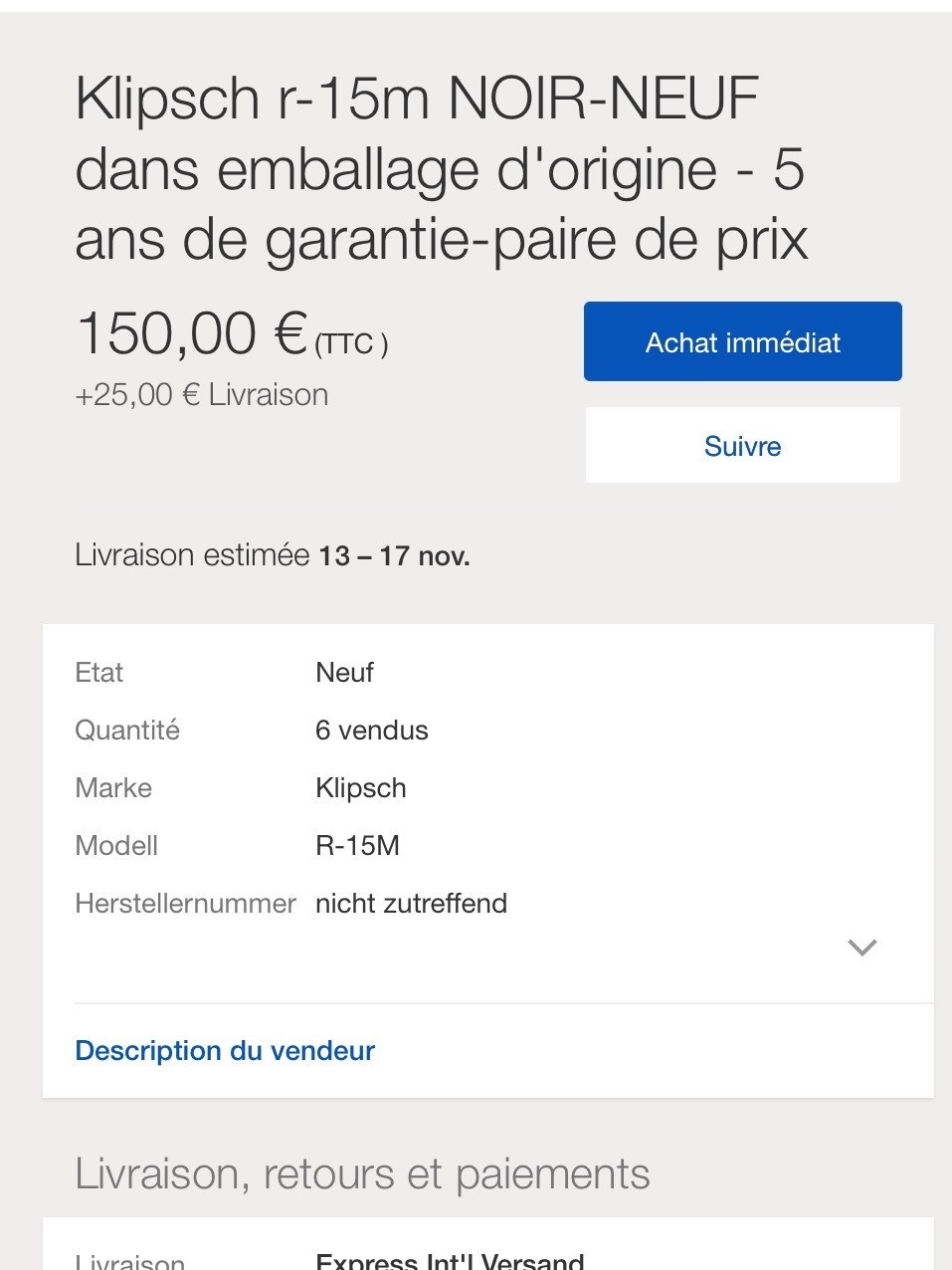This screenshot has height=1270, width=952.
Task: Expand the item details chevron
Action: coord(861,947)
